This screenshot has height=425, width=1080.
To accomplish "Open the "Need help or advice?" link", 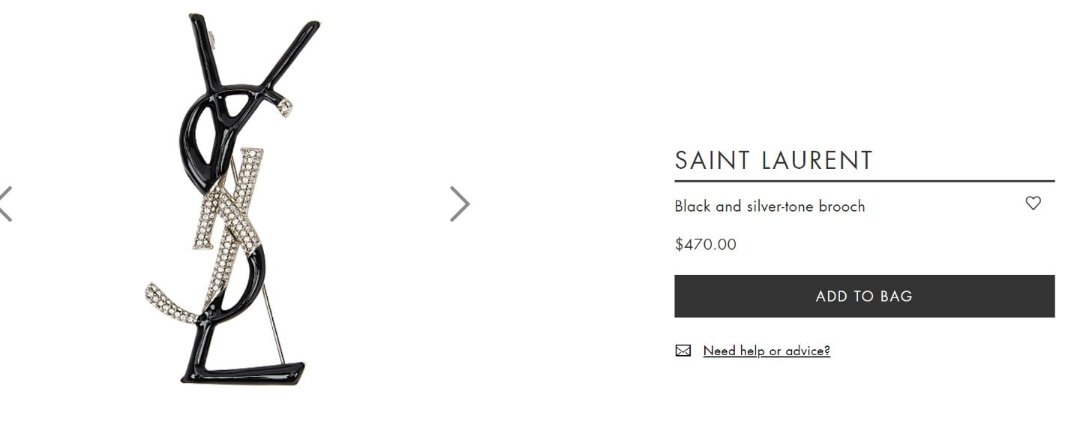I will 766,350.
